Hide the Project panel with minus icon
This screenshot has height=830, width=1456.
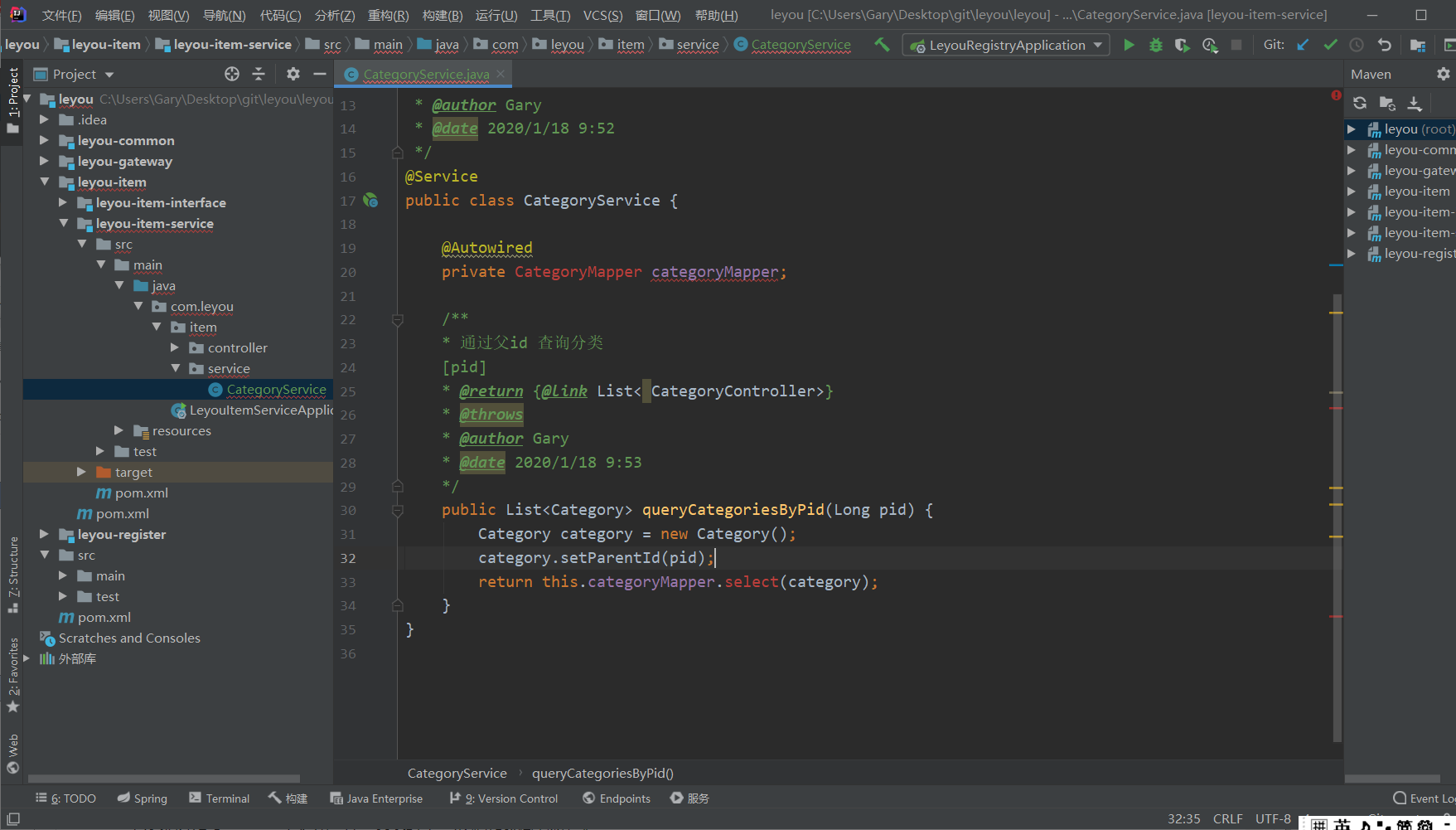319,74
